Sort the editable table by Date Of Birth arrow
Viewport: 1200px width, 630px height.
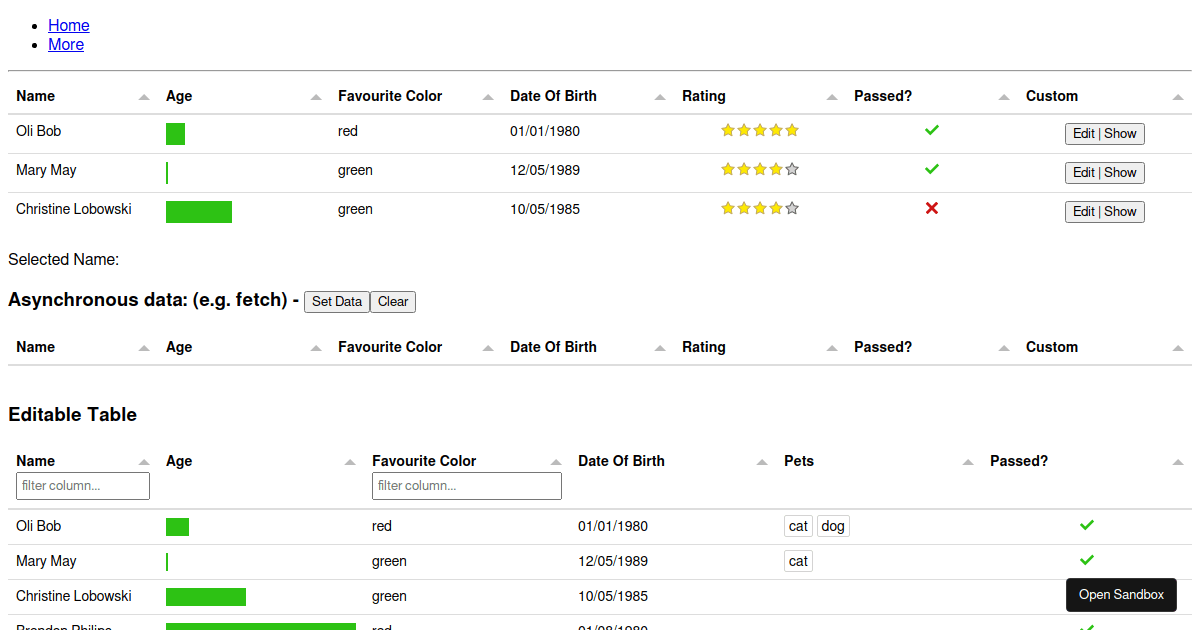[762, 462]
